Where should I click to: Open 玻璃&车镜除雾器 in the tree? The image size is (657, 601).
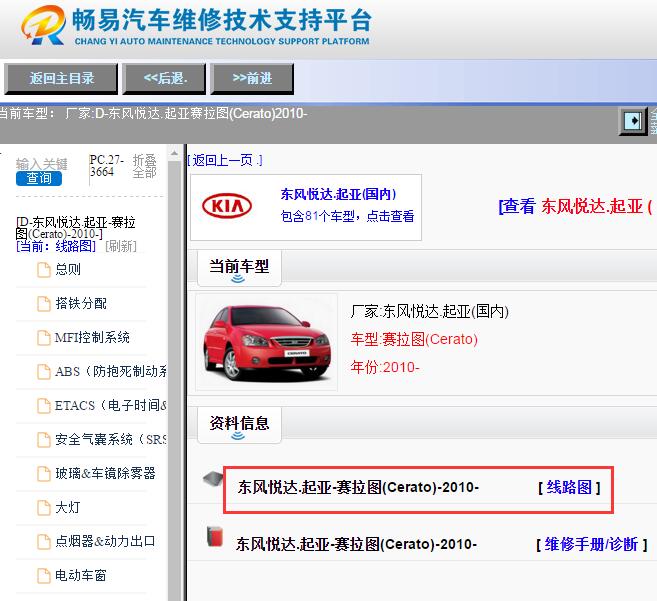coord(105,473)
